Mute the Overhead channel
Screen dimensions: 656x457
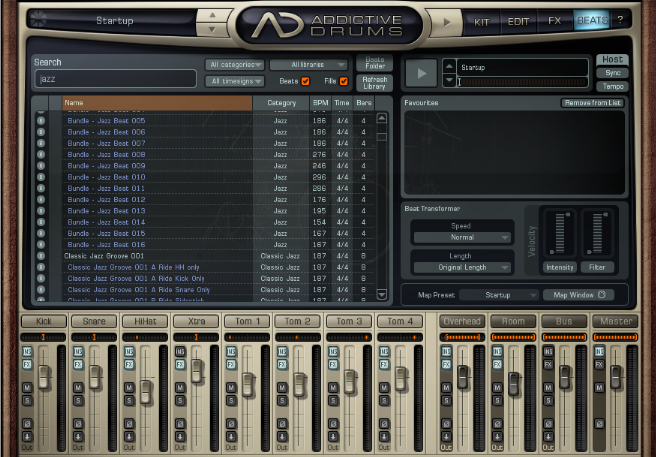tap(446, 388)
